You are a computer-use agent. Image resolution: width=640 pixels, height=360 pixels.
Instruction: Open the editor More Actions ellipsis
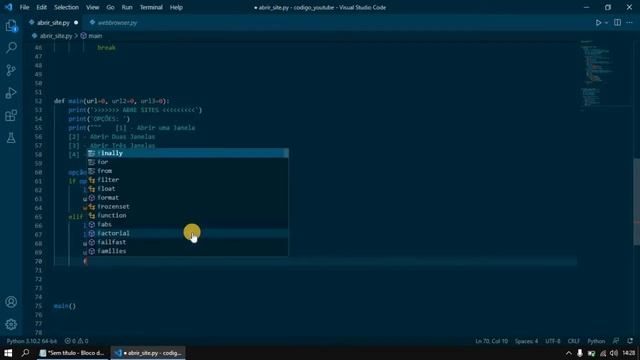pos(629,23)
